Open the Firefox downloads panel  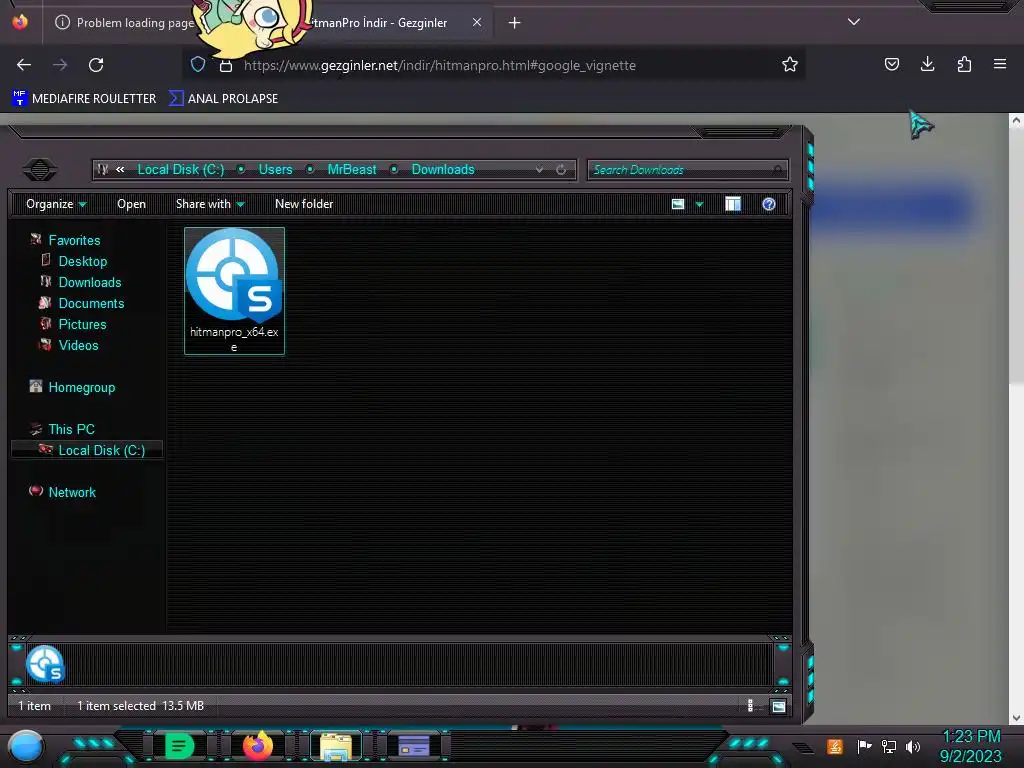pos(927,64)
